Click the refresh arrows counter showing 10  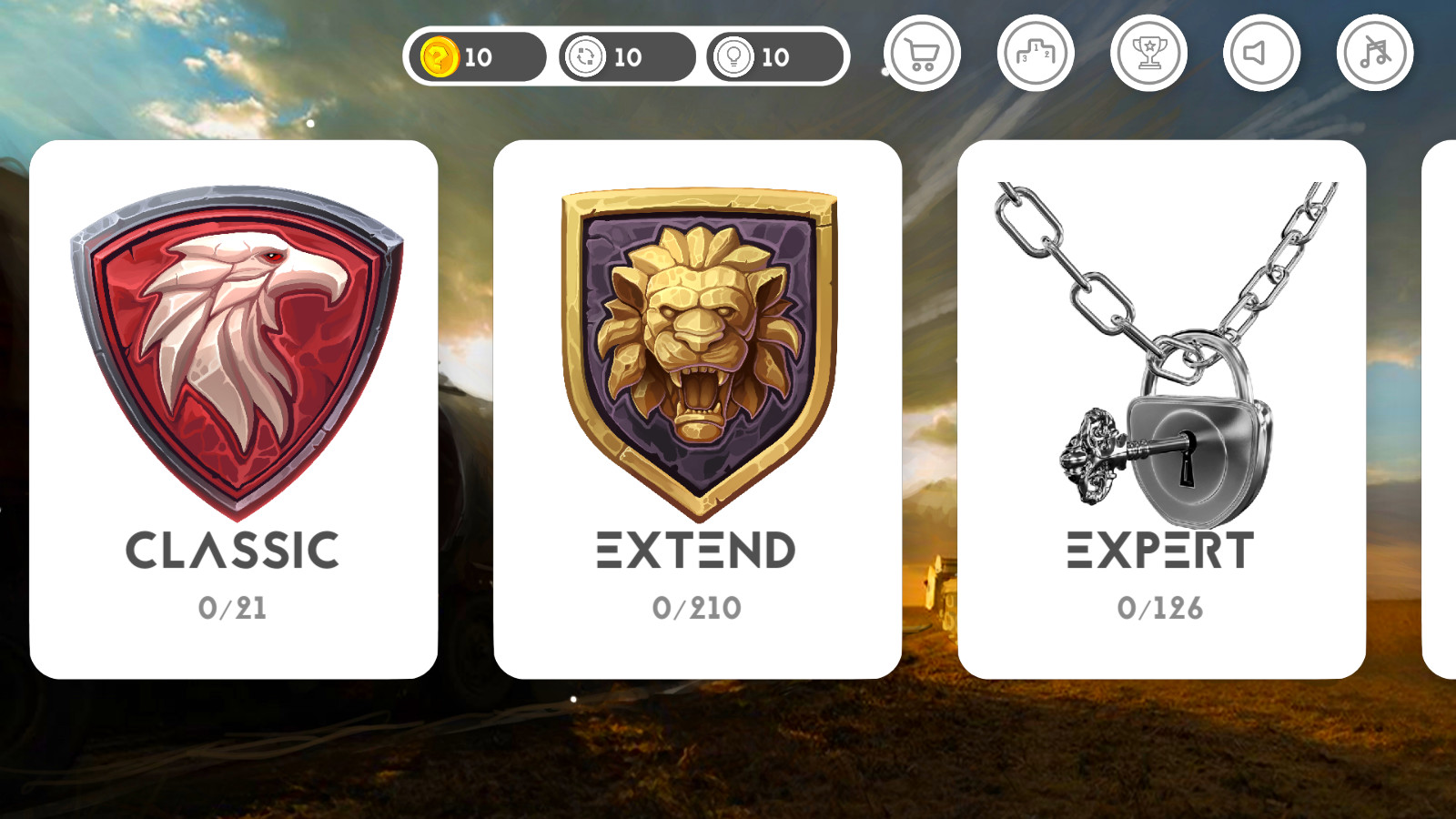tap(627, 57)
